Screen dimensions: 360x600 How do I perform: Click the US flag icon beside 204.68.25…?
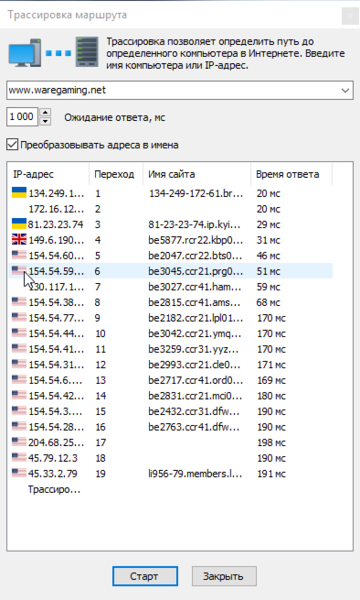point(19,442)
